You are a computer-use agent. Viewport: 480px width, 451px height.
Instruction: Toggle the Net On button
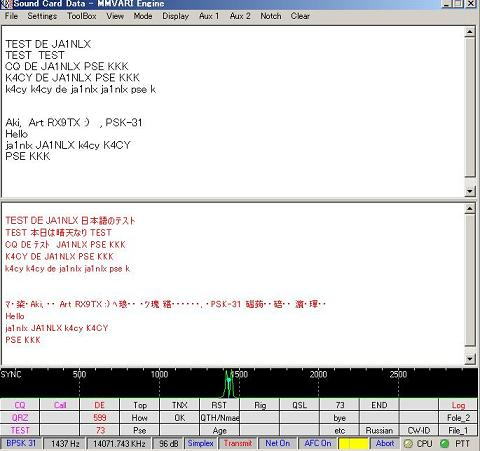tap(277, 444)
